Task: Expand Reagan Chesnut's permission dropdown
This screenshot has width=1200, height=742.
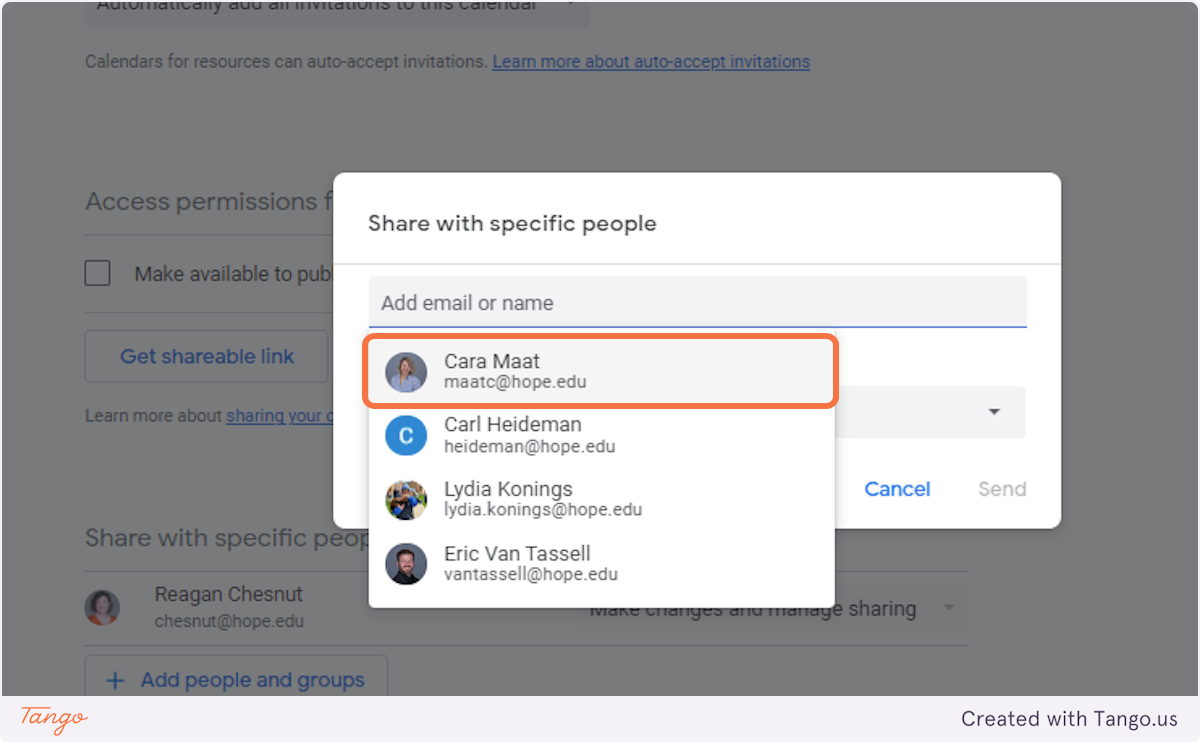Action: coord(948,608)
